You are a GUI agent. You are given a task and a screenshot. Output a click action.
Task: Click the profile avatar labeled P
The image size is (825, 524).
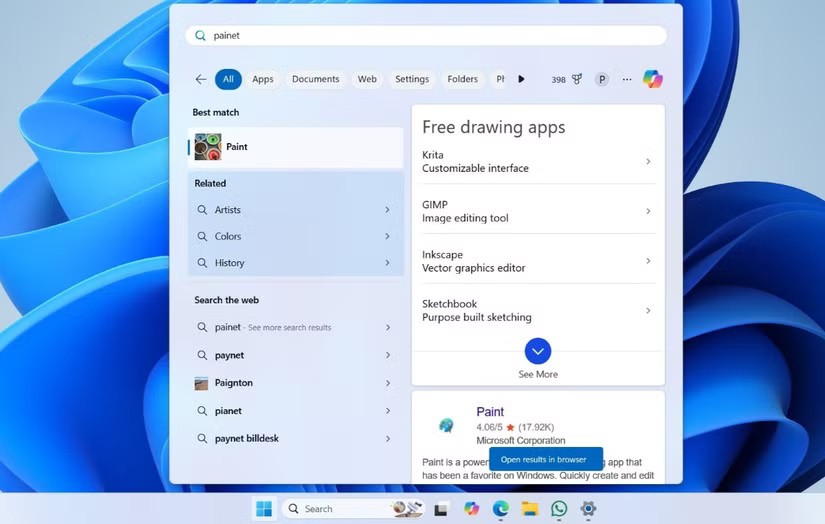601,79
